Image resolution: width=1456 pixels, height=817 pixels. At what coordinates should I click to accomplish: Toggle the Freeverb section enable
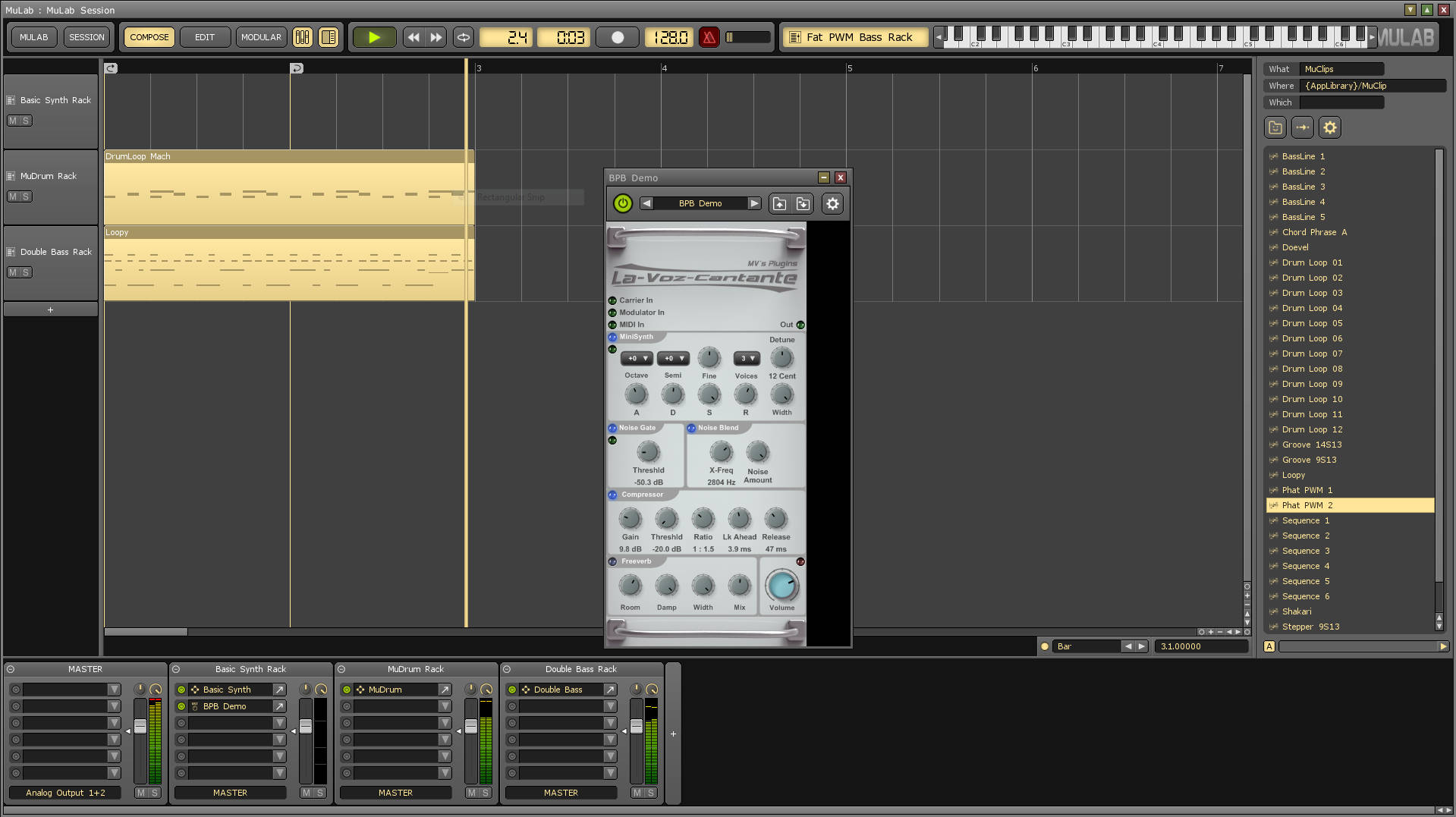point(612,561)
